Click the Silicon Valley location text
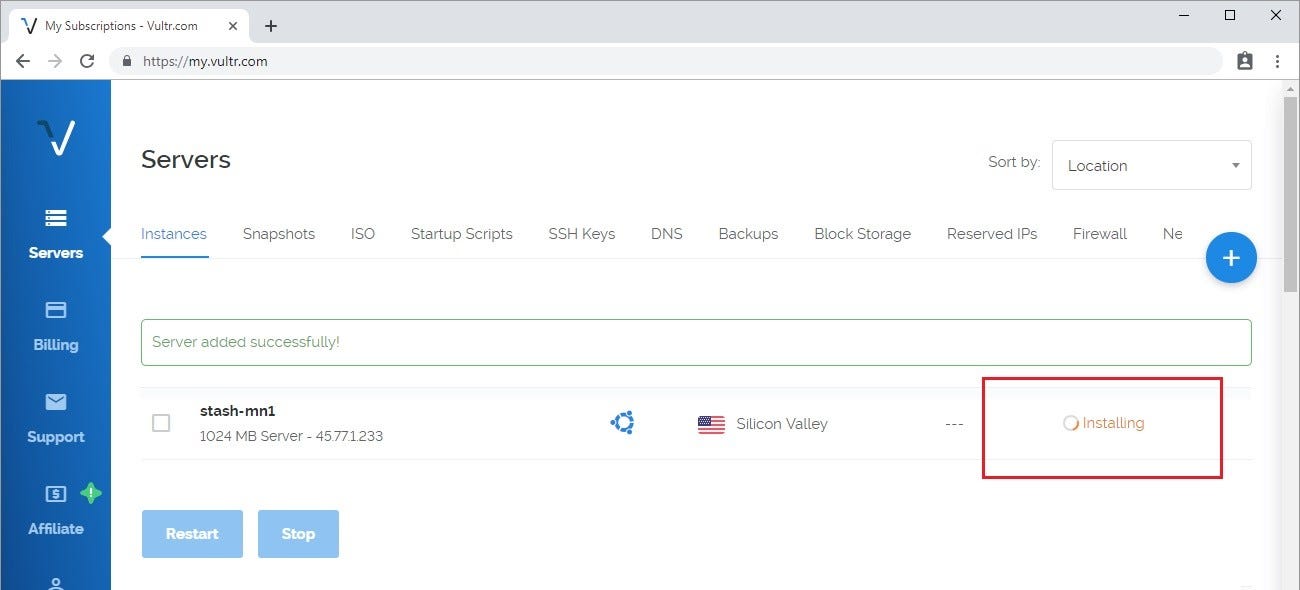 tap(782, 424)
